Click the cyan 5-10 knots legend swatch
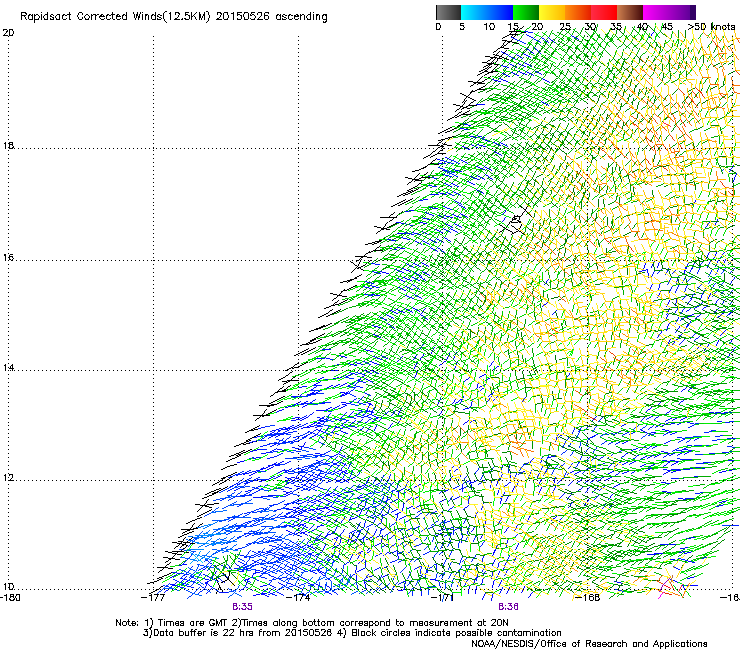 [x=474, y=12]
